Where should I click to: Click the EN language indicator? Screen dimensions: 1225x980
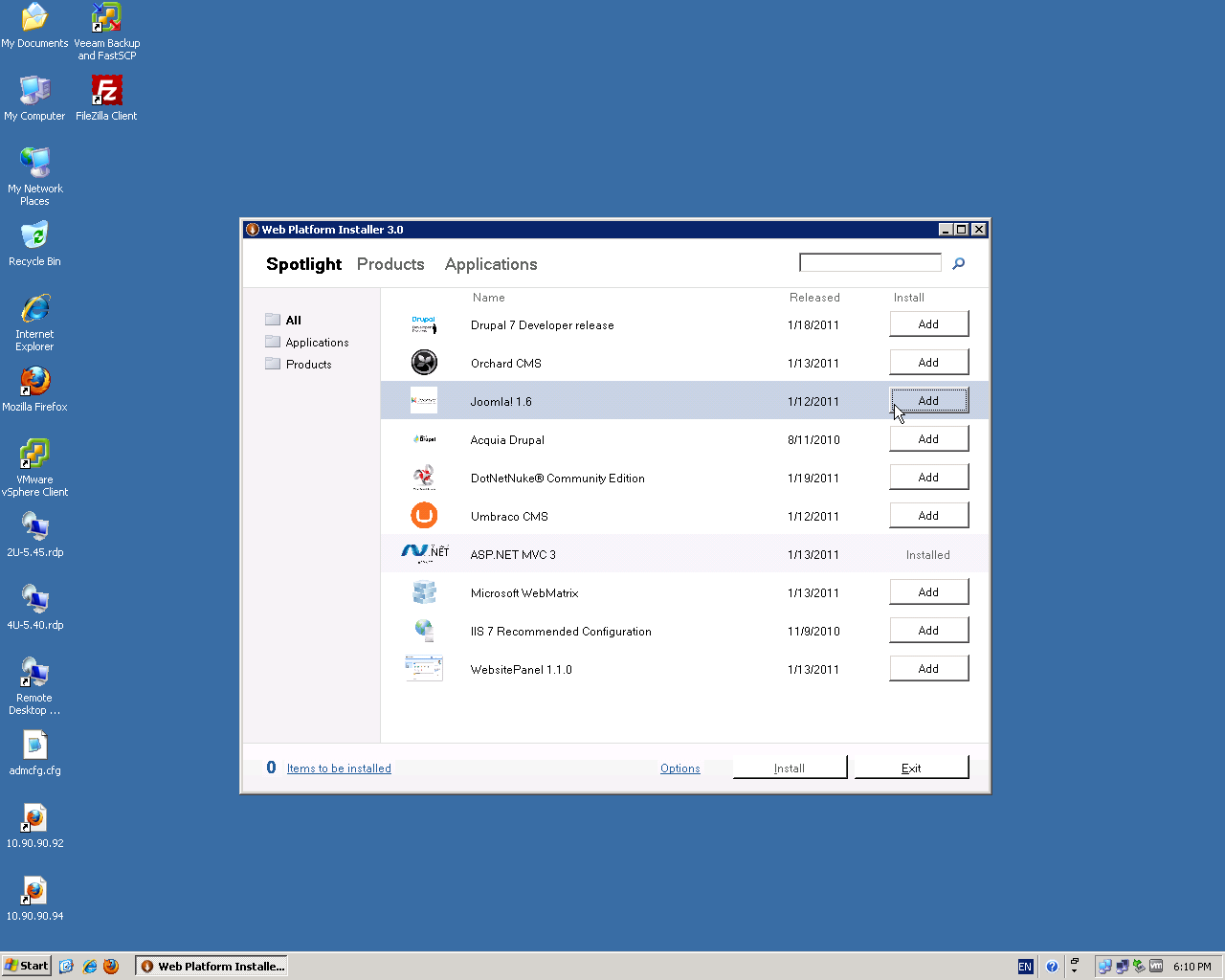pyautogui.click(x=1025, y=967)
